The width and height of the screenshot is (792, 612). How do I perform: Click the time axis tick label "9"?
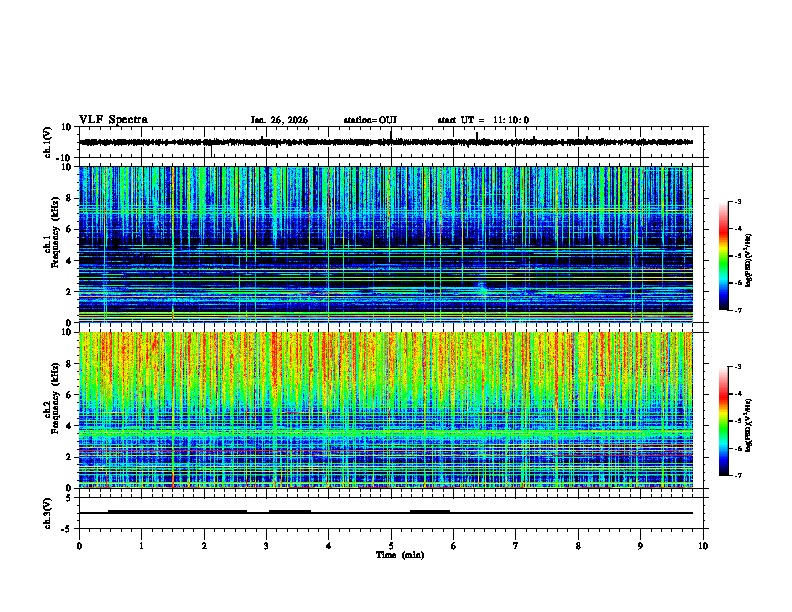pyautogui.click(x=640, y=546)
